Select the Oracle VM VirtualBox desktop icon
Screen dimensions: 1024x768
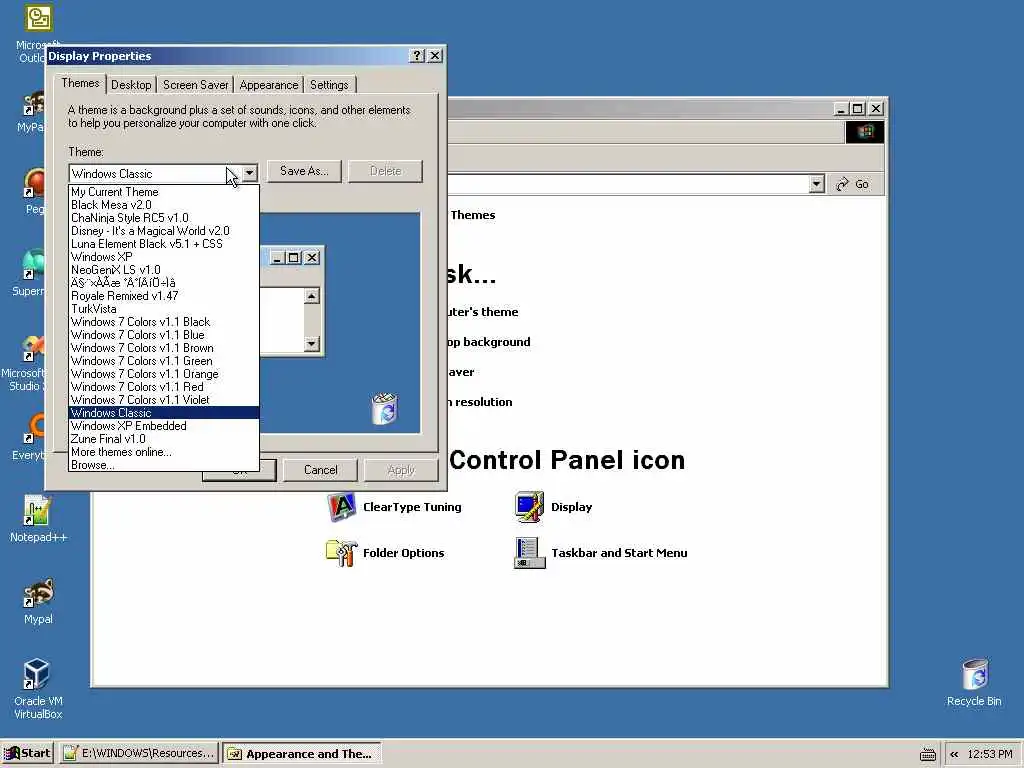point(38,689)
